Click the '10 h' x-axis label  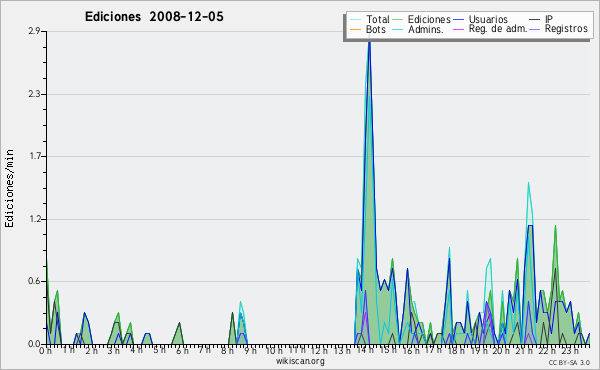coord(274,351)
